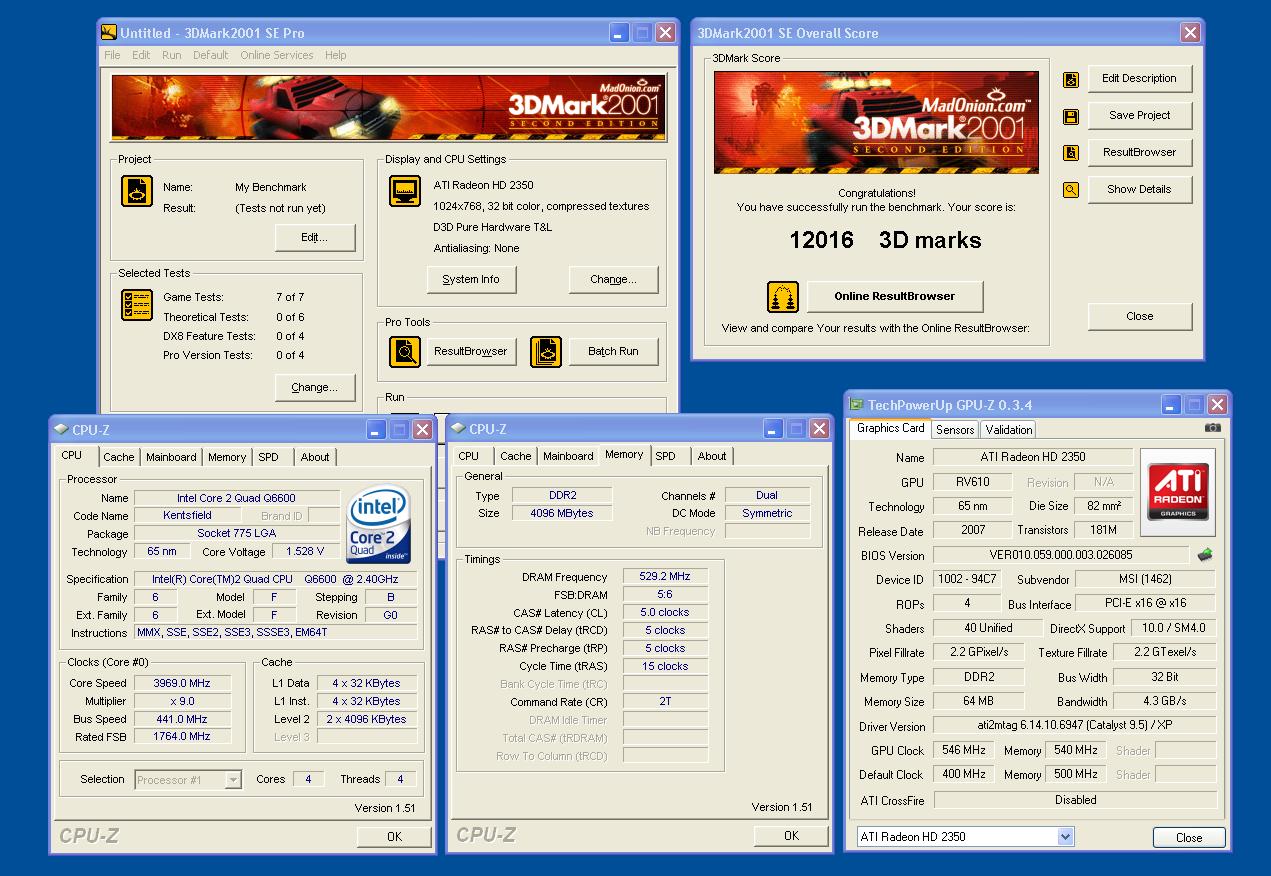1271x876 pixels.
Task: Open Processor #1 selection dropdown
Action: 233,779
